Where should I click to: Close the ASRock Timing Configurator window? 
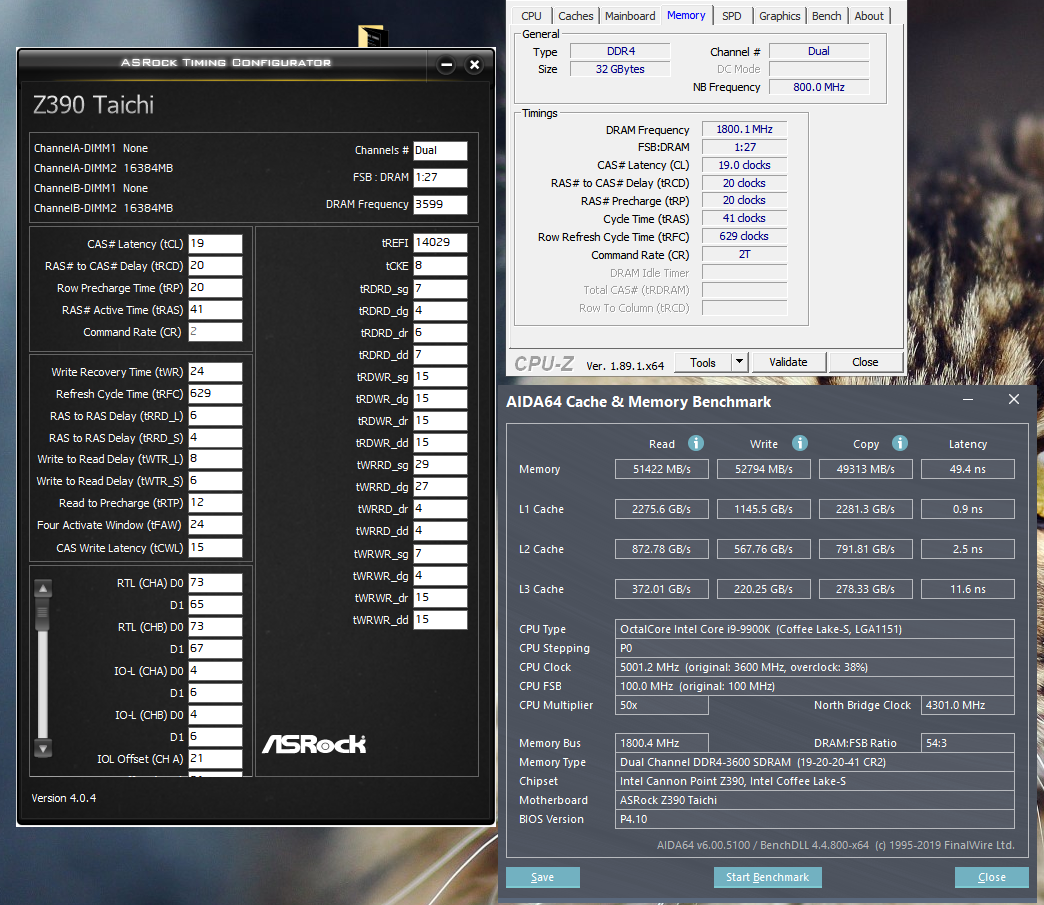coord(475,65)
